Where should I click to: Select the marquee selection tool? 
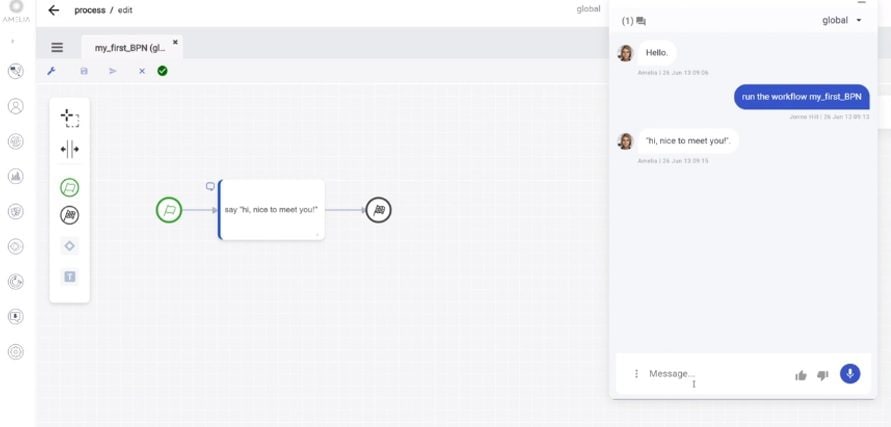70,118
